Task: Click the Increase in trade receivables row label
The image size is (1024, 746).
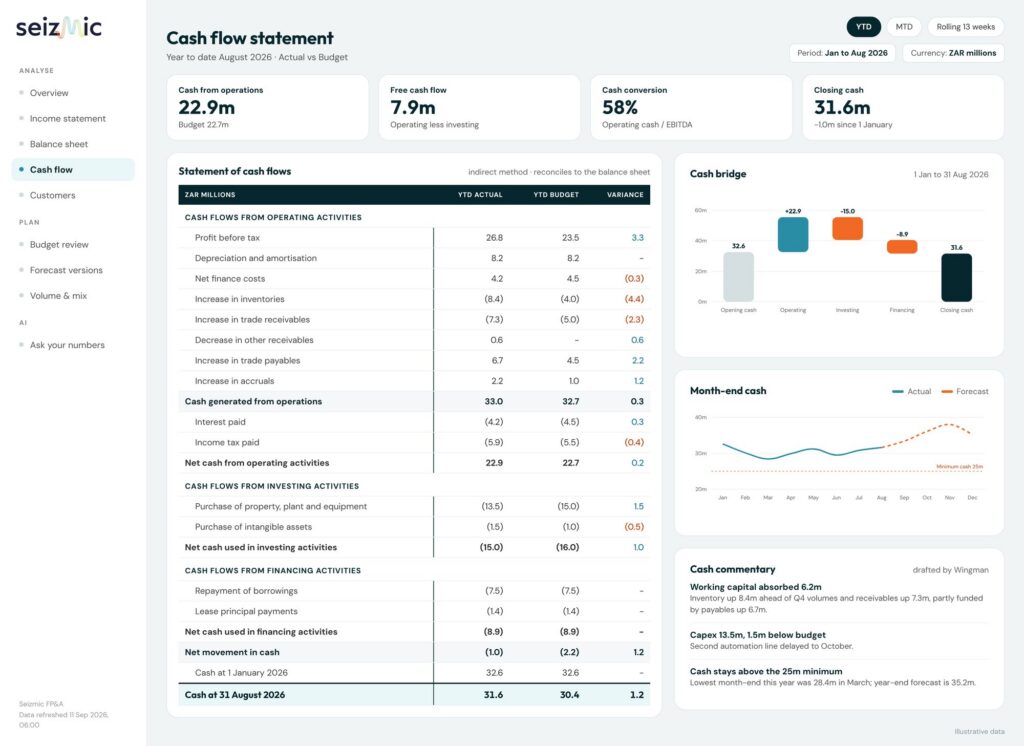Action: pyautogui.click(x=252, y=319)
